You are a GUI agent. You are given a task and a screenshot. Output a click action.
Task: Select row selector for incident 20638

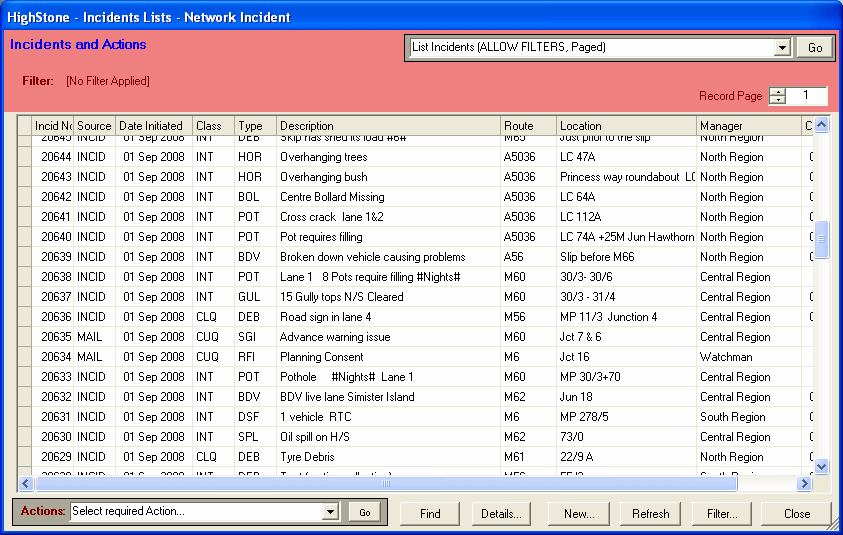25,277
